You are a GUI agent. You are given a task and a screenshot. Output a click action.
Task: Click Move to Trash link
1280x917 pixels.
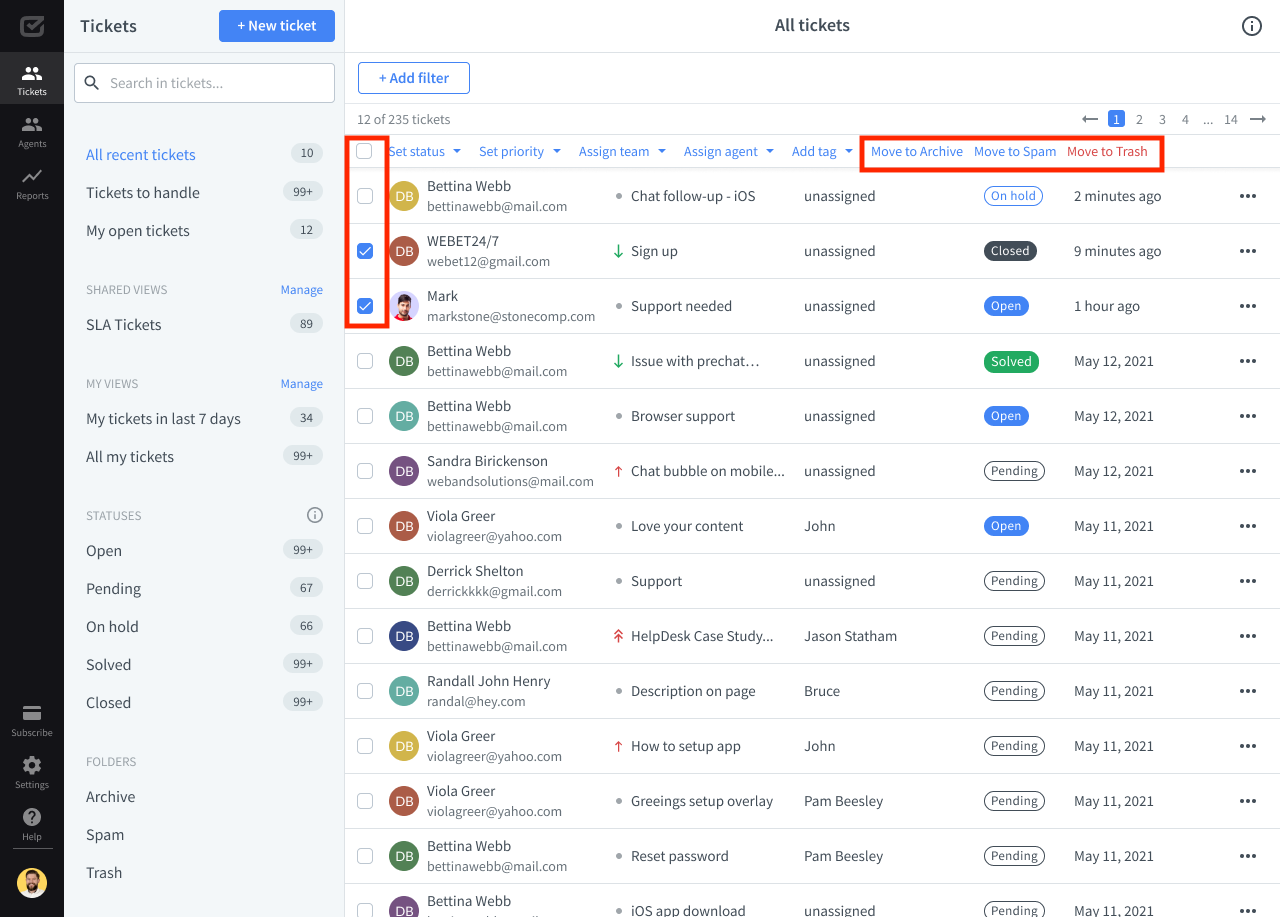click(x=1107, y=152)
